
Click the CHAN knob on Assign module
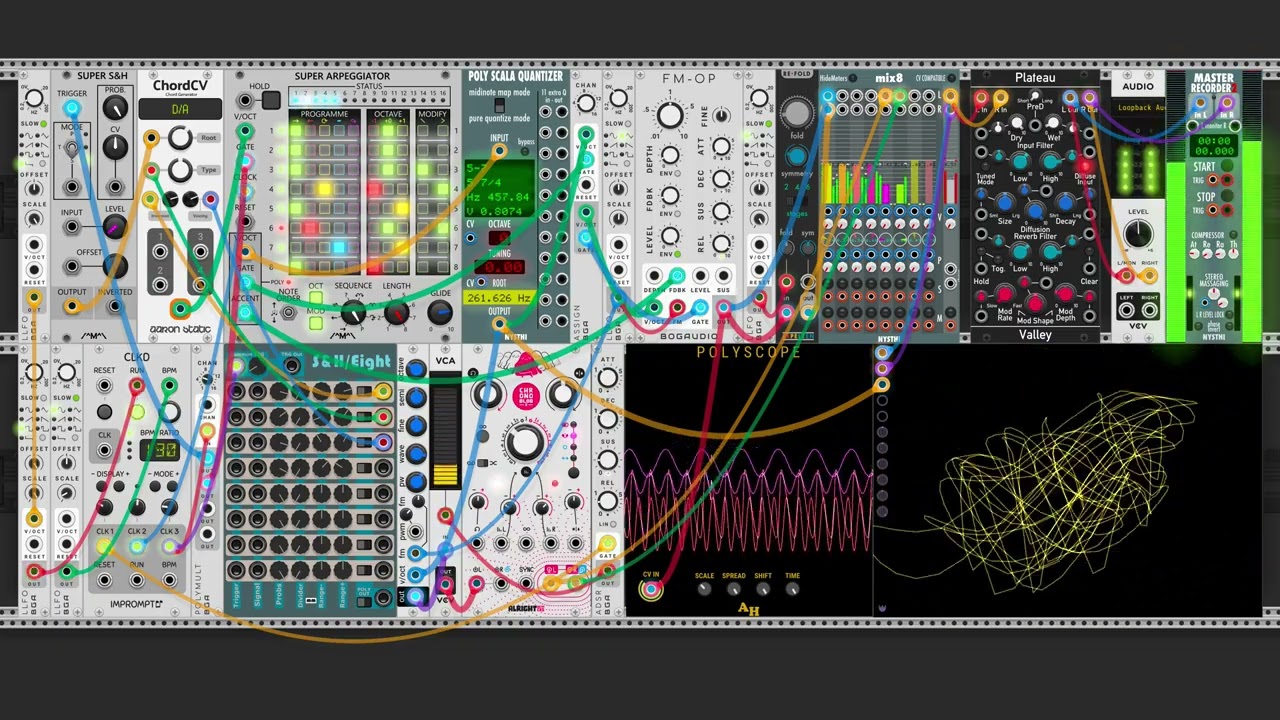click(x=586, y=102)
